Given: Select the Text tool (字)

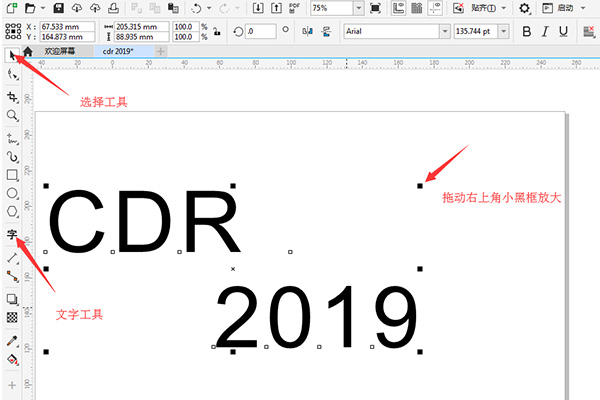Looking at the screenshot, I should click(12, 234).
